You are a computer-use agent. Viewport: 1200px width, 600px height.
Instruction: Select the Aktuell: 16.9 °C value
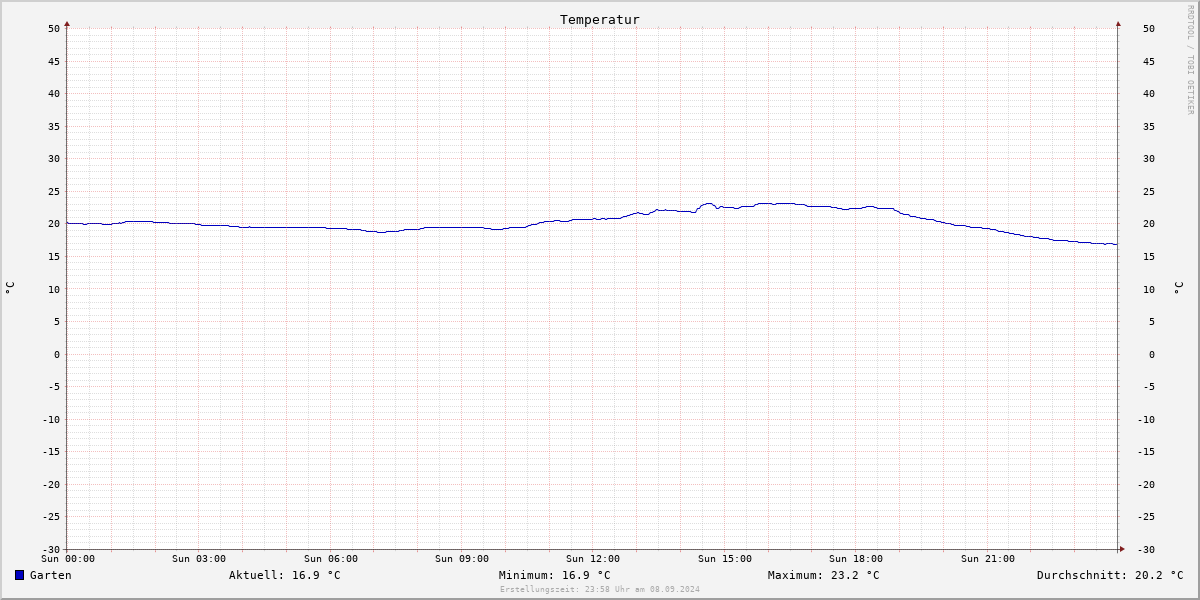click(285, 575)
